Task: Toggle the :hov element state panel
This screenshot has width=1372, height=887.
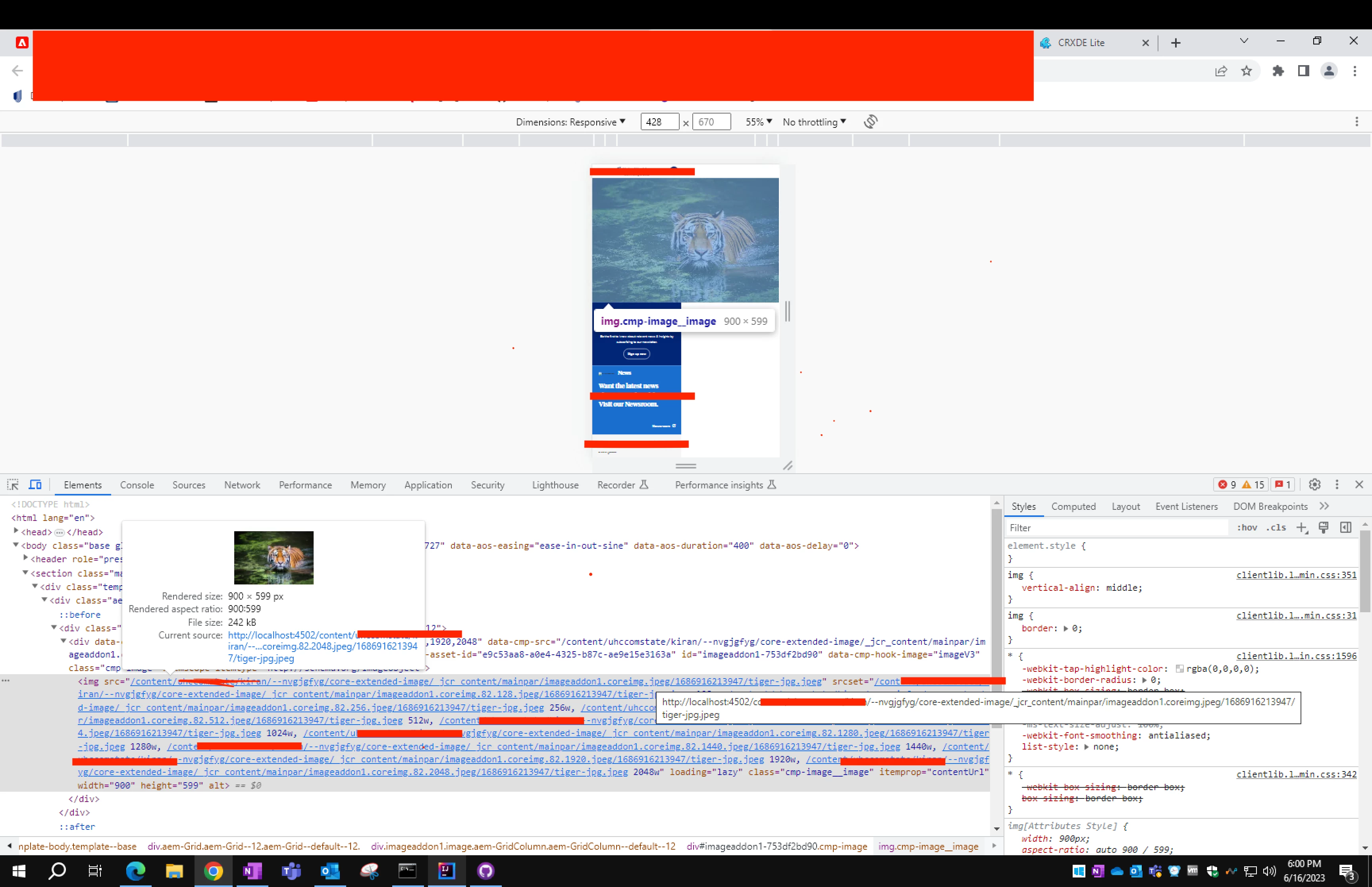Action: [x=1247, y=528]
